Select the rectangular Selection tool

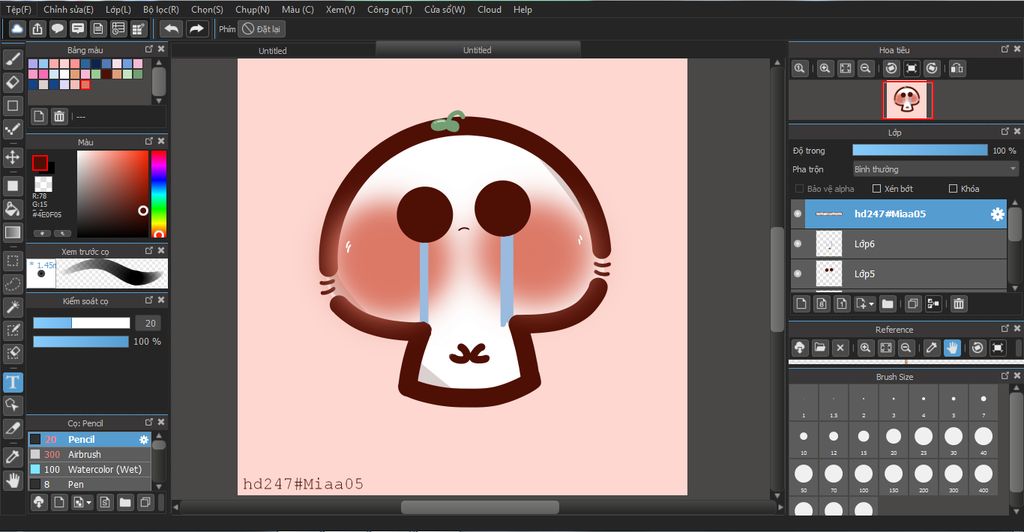[x=12, y=261]
